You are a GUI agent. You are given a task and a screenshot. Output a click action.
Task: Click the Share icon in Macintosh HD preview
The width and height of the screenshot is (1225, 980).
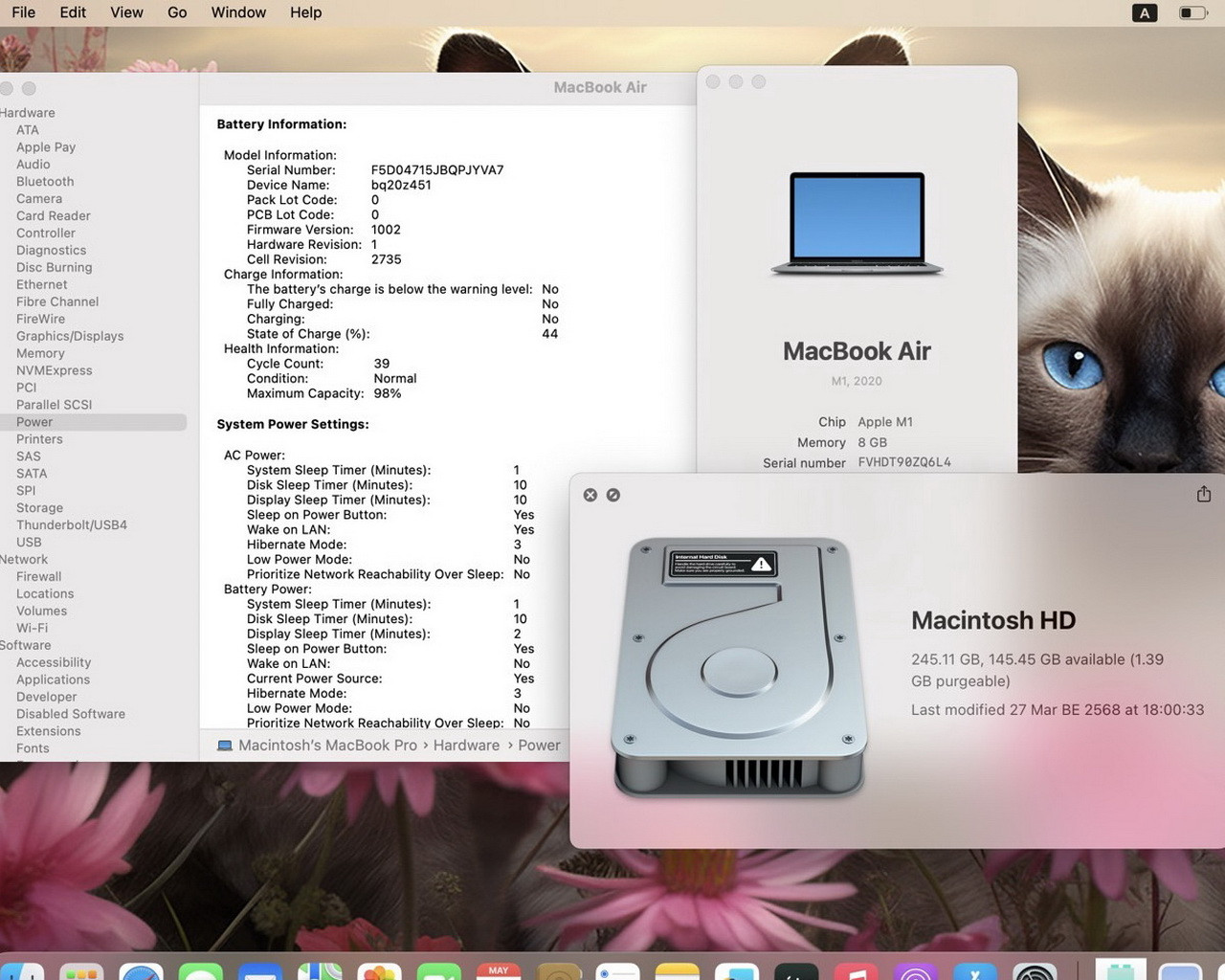tap(1204, 494)
